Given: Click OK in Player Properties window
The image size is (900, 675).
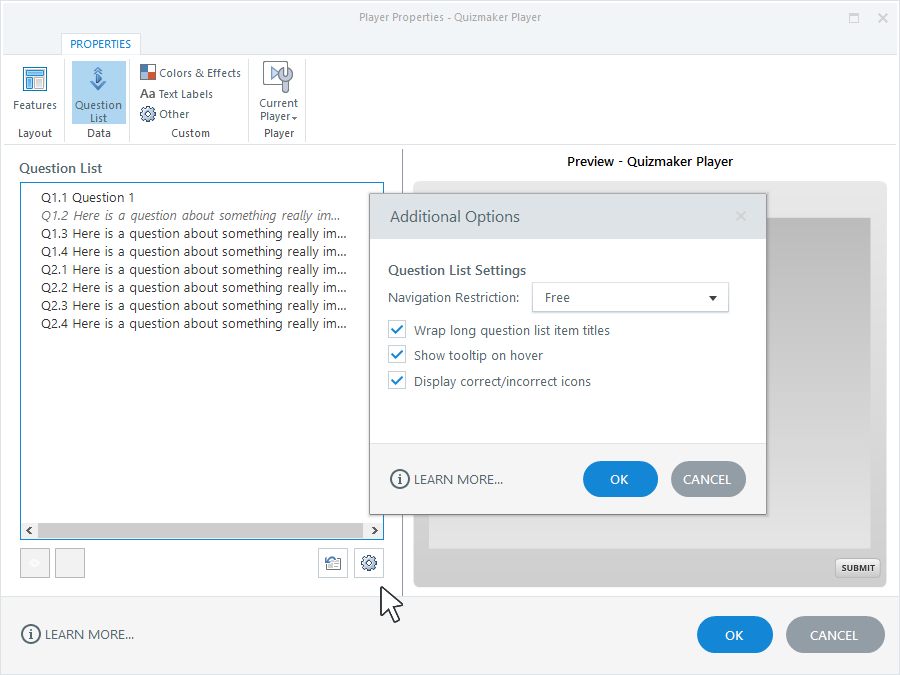Looking at the screenshot, I should pos(735,635).
